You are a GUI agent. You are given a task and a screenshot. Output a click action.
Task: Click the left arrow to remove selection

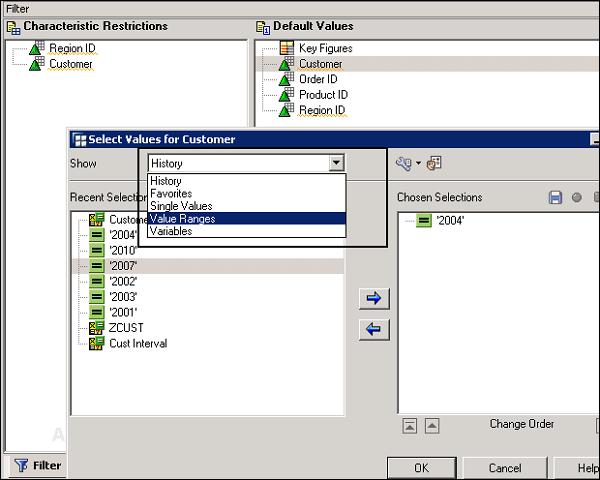tap(374, 329)
